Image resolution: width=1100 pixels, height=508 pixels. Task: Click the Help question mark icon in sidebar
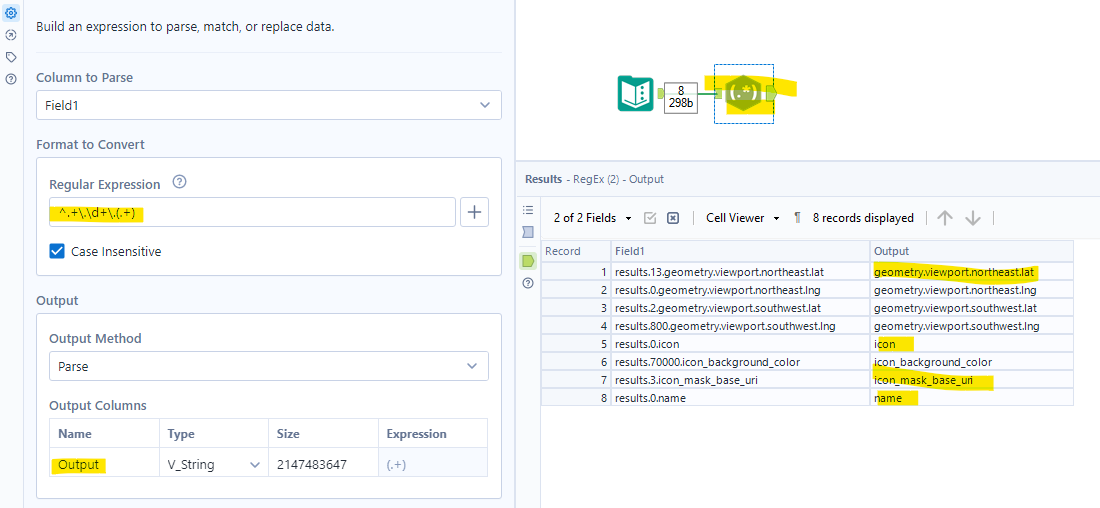pos(11,79)
